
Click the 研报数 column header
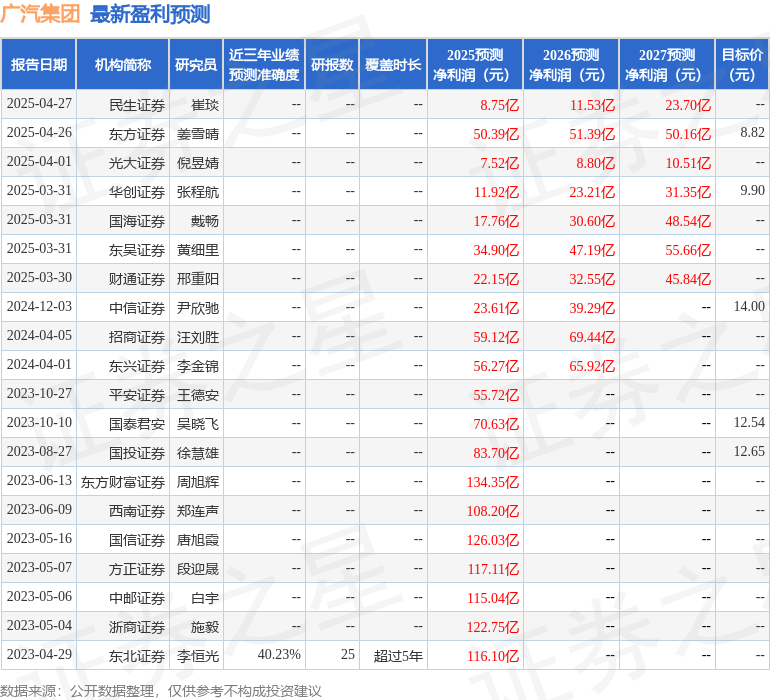pos(332,65)
